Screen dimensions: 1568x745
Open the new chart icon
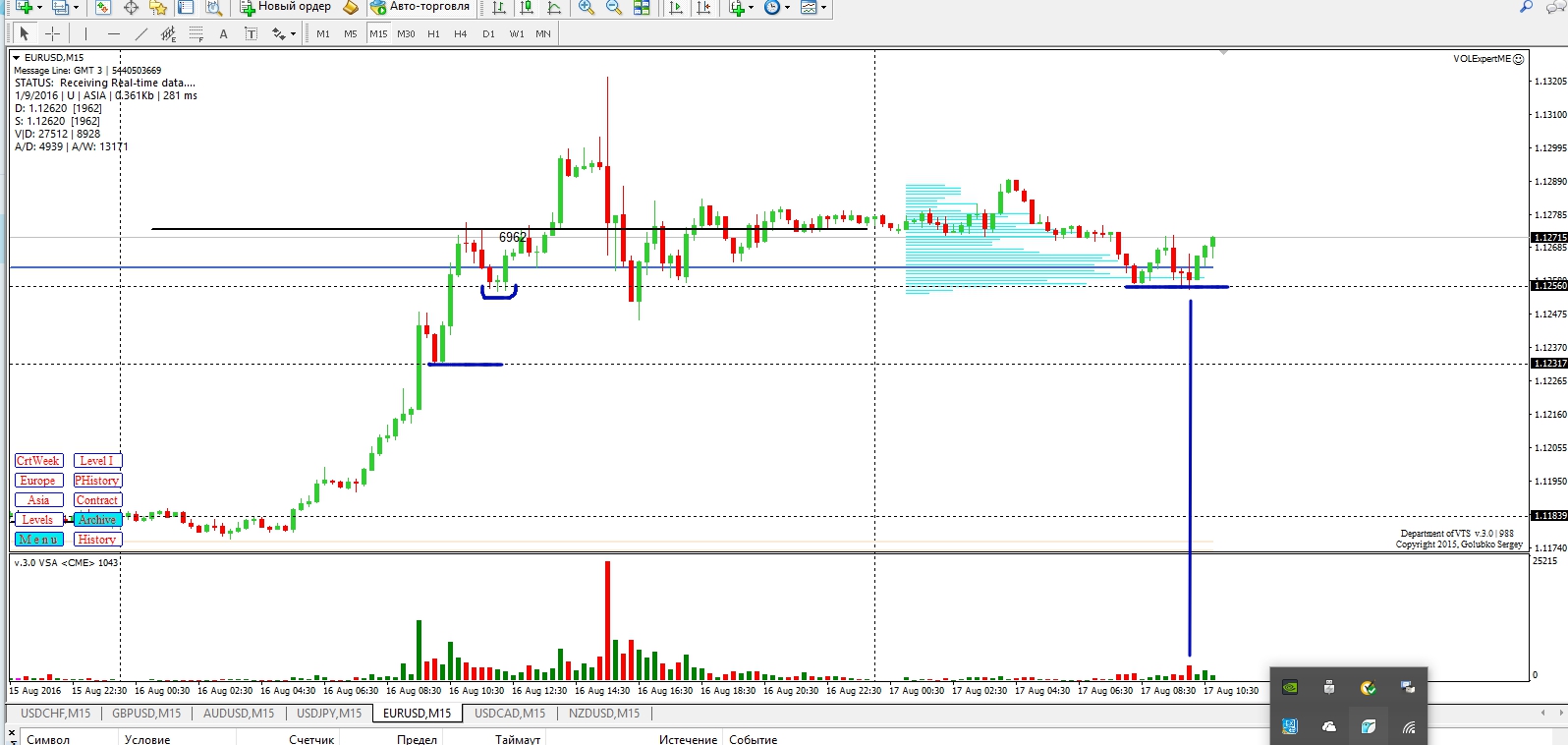coord(24,7)
